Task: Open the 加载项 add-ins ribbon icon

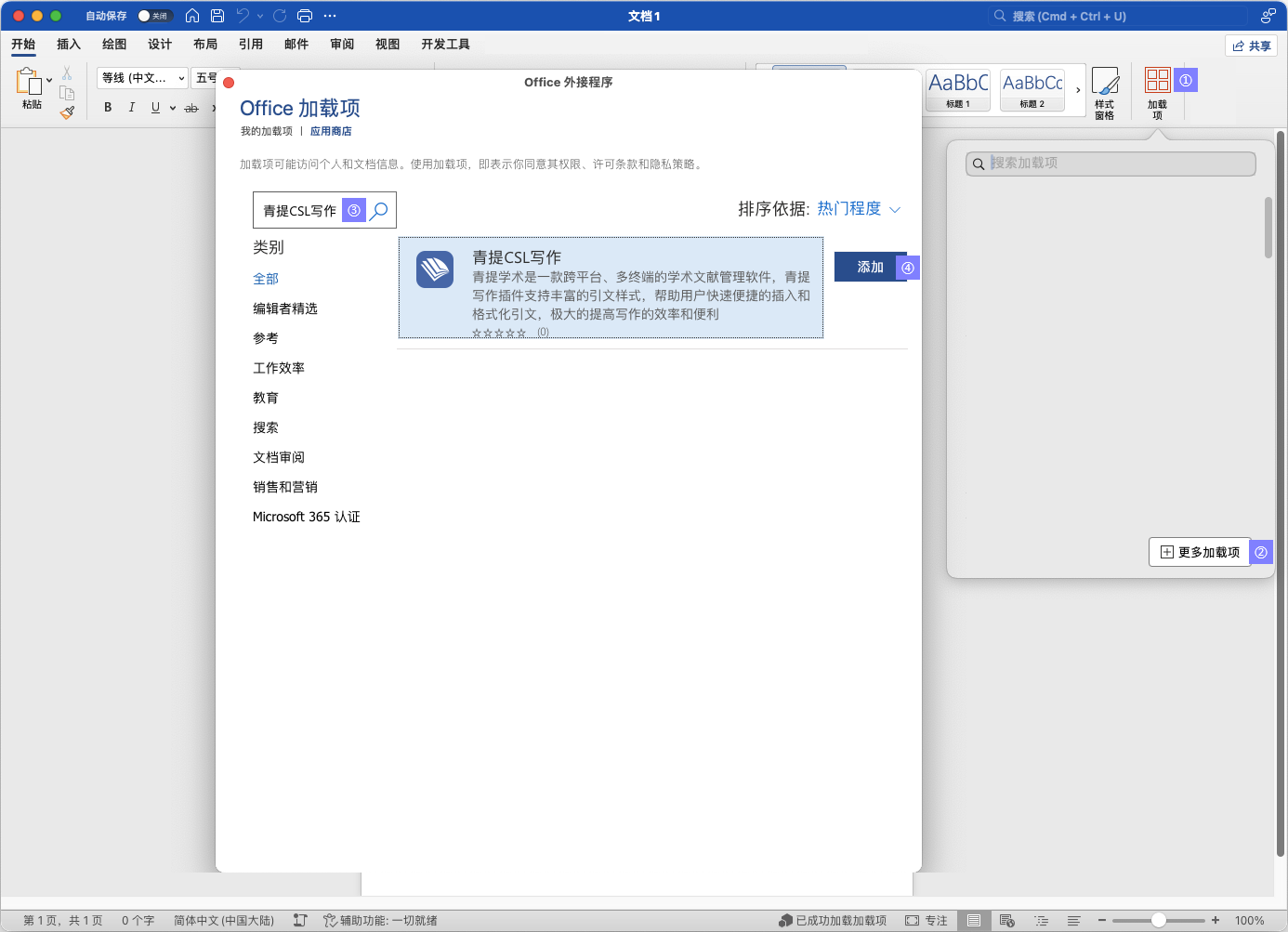Action: [1157, 91]
